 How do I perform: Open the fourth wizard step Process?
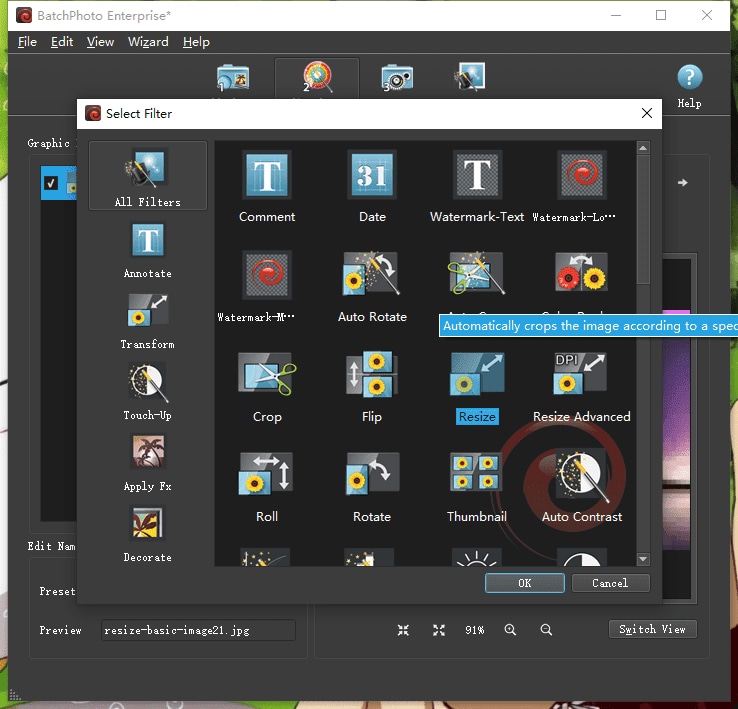coord(470,77)
